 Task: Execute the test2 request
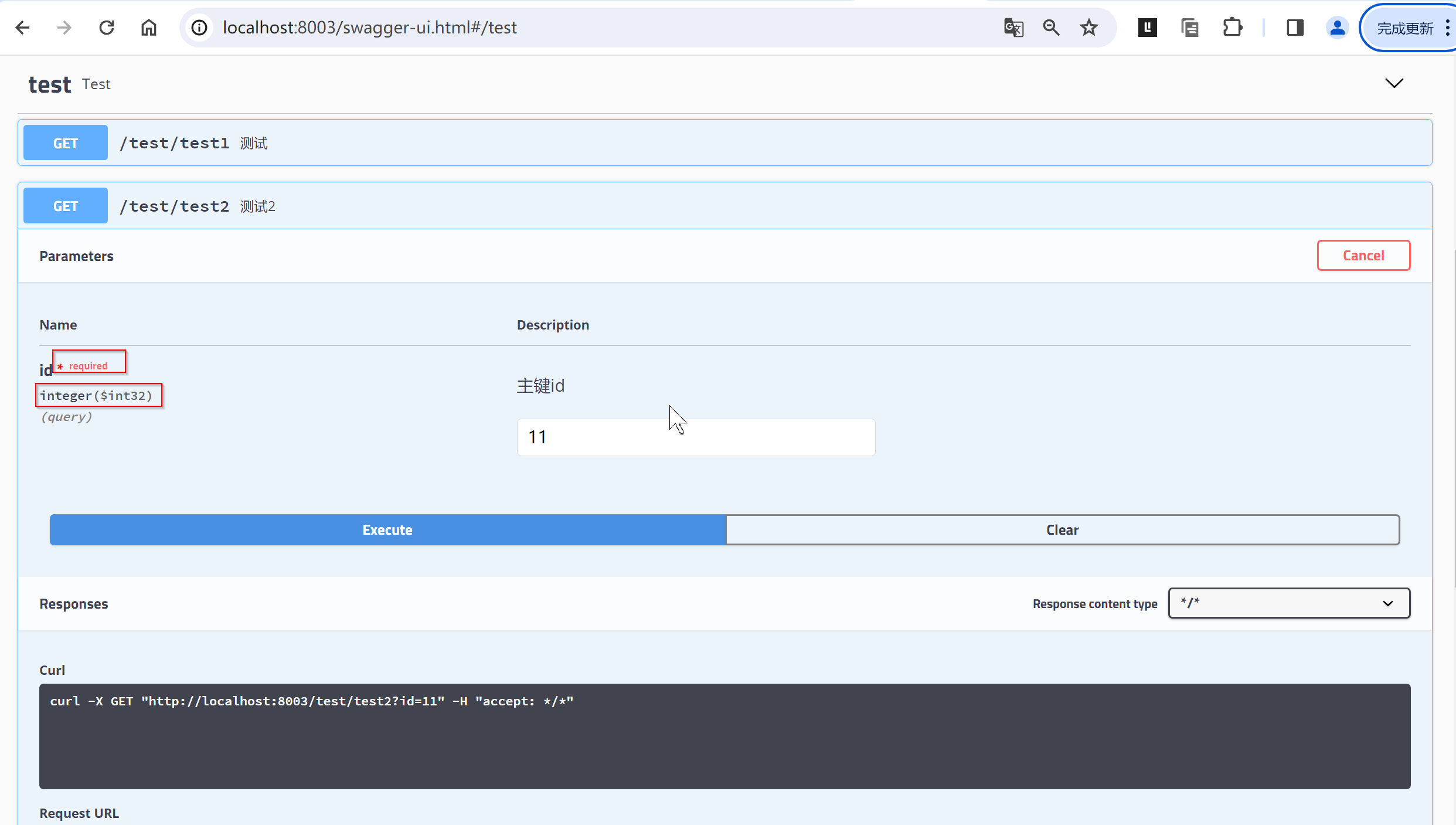pyautogui.click(x=387, y=530)
